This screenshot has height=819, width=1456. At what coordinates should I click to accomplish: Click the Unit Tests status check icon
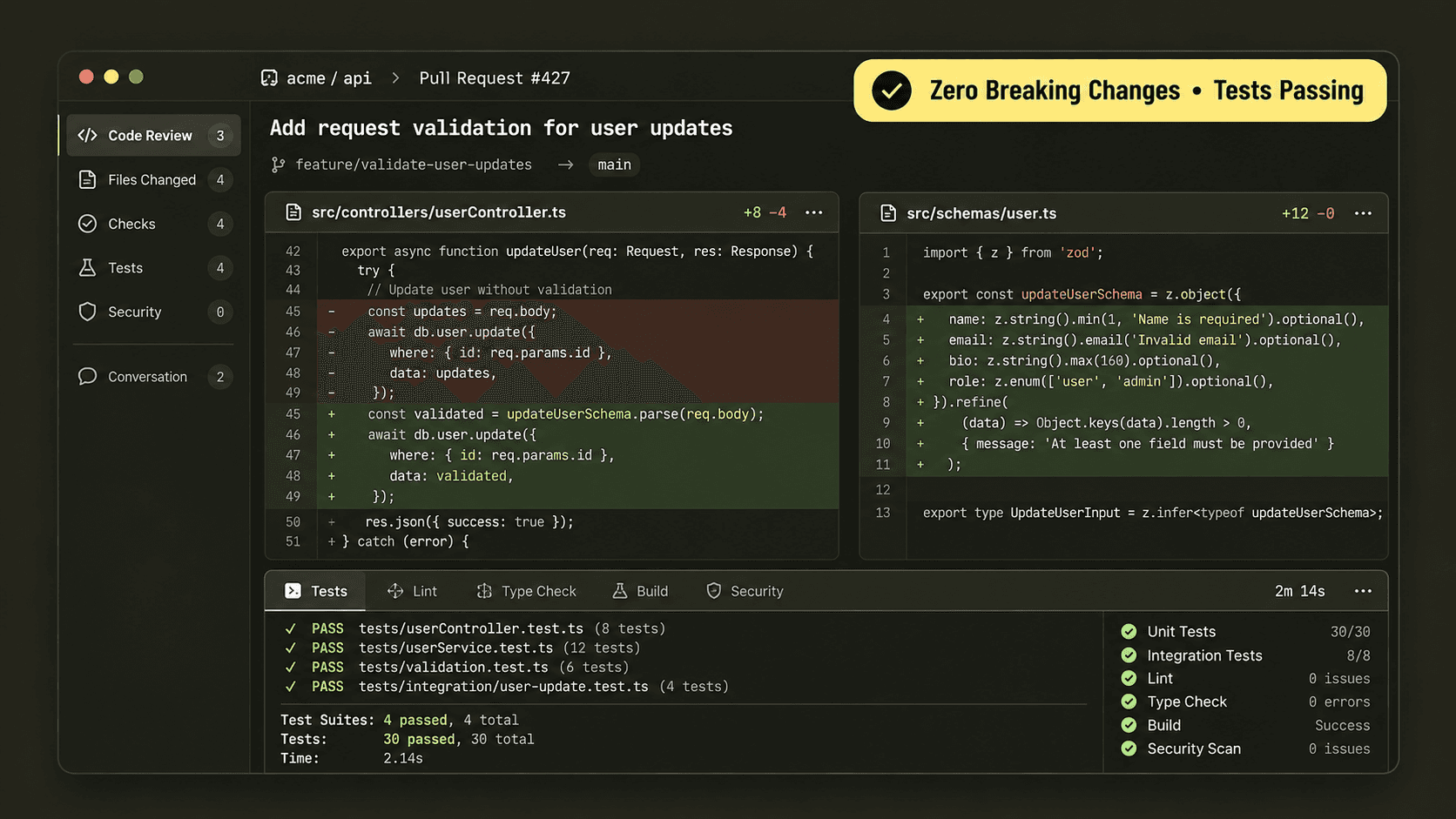pyautogui.click(x=1129, y=632)
